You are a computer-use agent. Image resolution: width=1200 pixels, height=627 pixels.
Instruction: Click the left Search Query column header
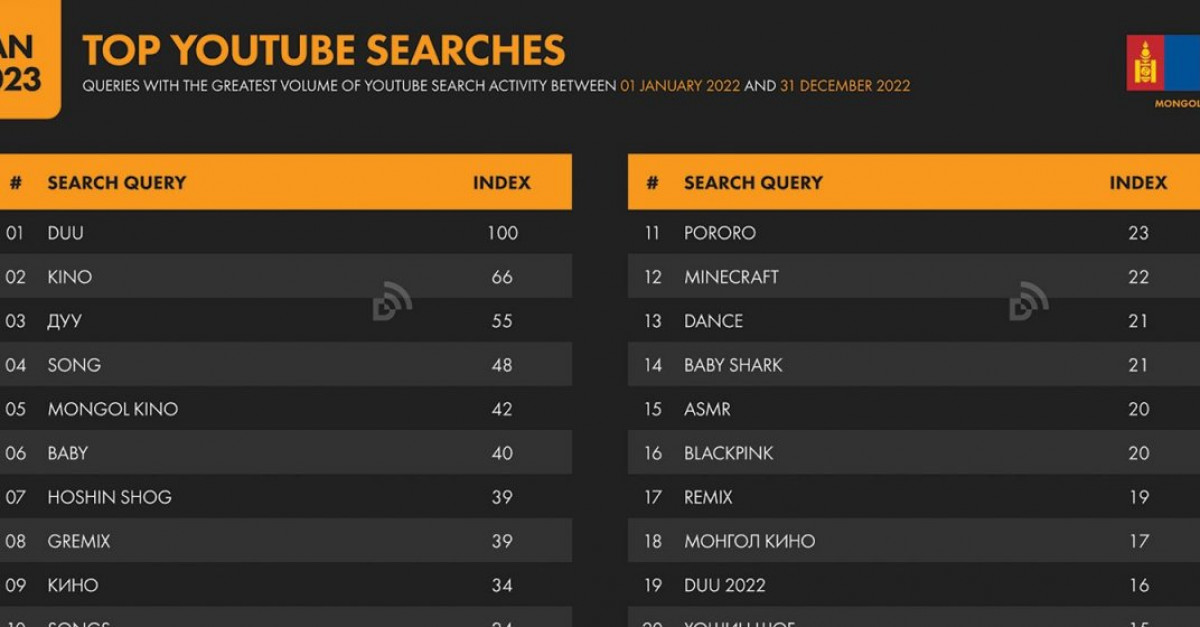tap(117, 183)
